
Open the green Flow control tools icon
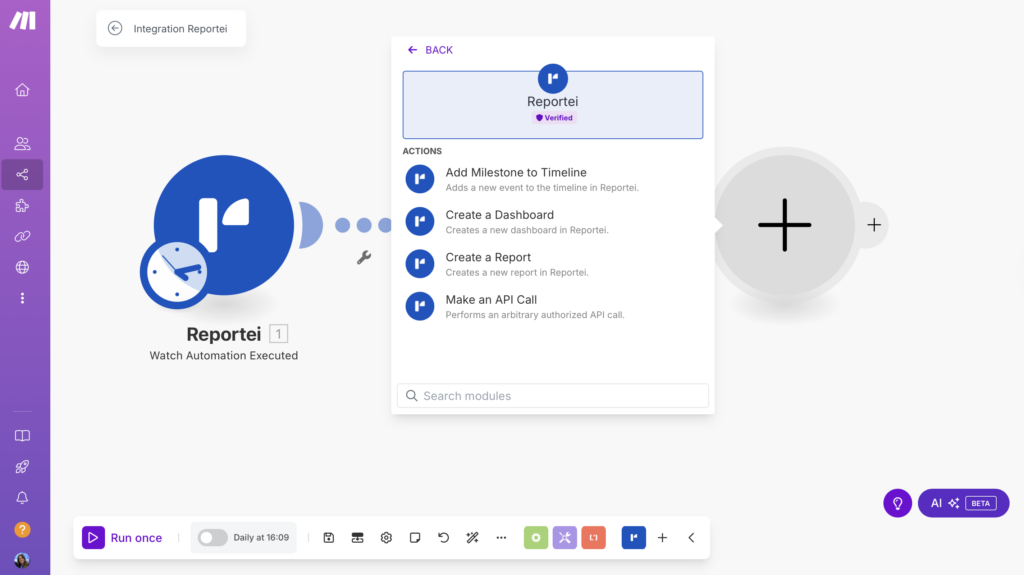coord(536,538)
